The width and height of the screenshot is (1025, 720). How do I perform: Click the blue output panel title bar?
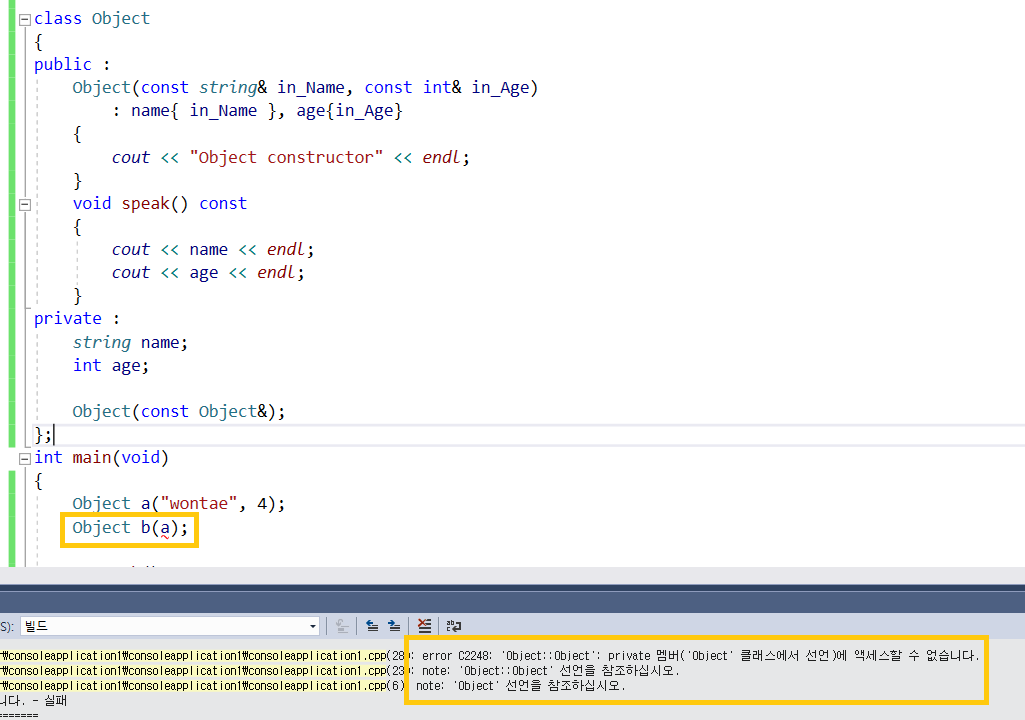[512, 598]
